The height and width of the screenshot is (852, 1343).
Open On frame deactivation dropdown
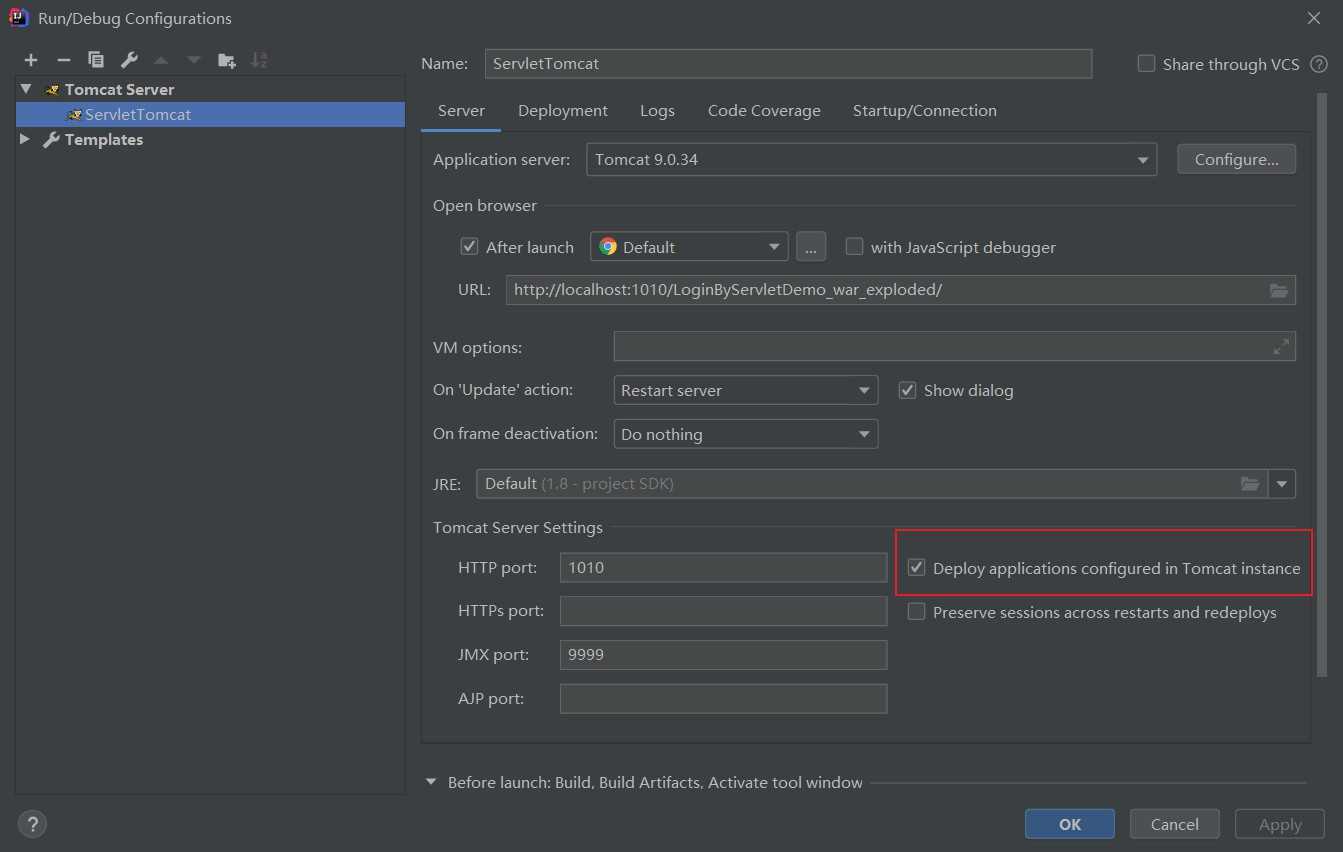tap(745, 434)
